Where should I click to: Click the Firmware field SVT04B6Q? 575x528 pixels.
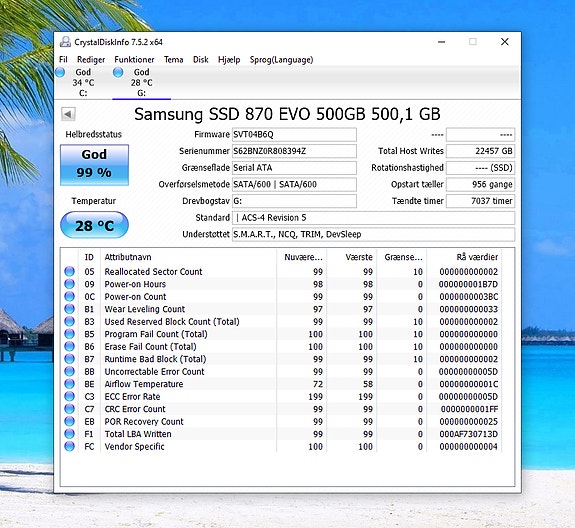(294, 135)
